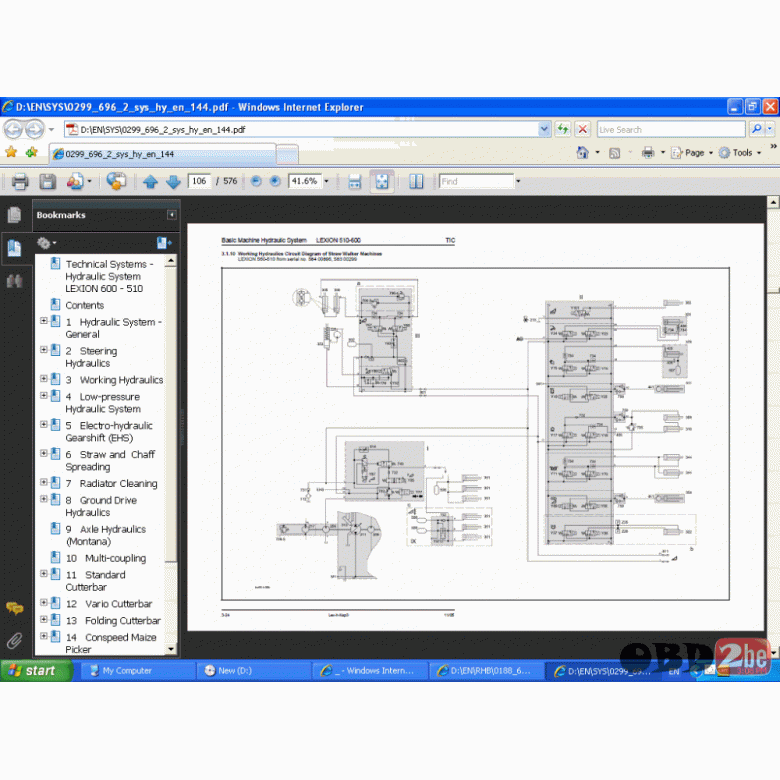This screenshot has width=780, height=780.
Task: Switch to New (D:) taskbar window
Action: 253,671
